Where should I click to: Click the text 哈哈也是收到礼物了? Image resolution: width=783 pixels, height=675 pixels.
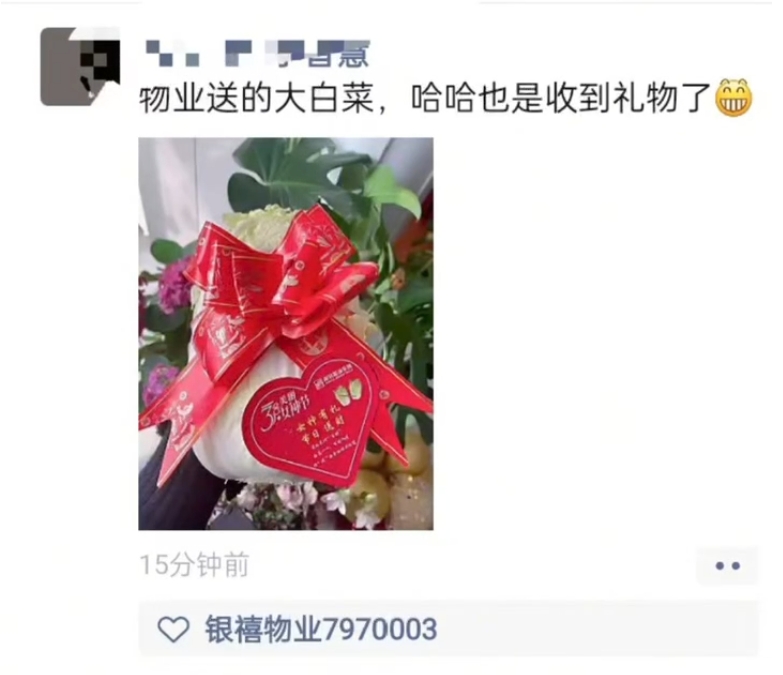click(x=561, y=98)
